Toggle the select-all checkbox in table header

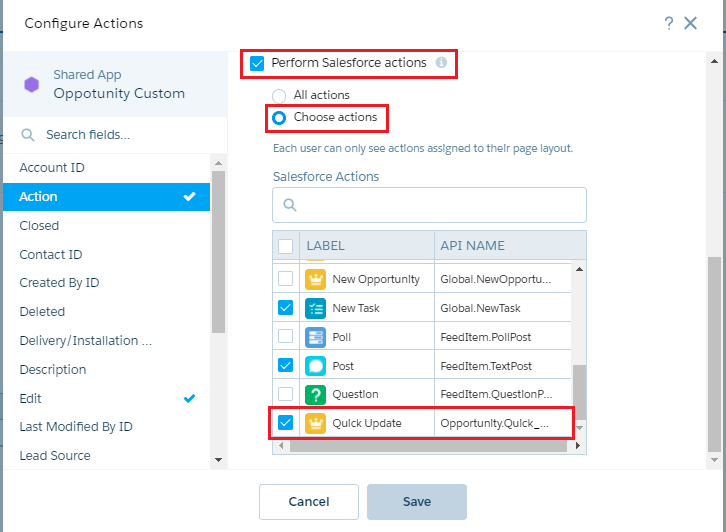[x=285, y=246]
